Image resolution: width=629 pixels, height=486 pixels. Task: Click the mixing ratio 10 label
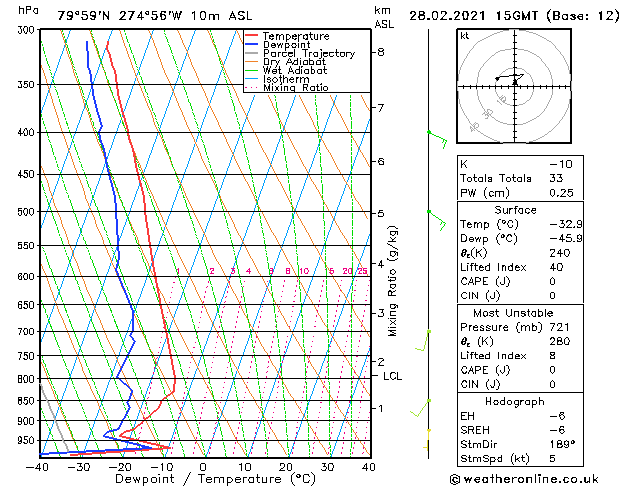click(304, 271)
